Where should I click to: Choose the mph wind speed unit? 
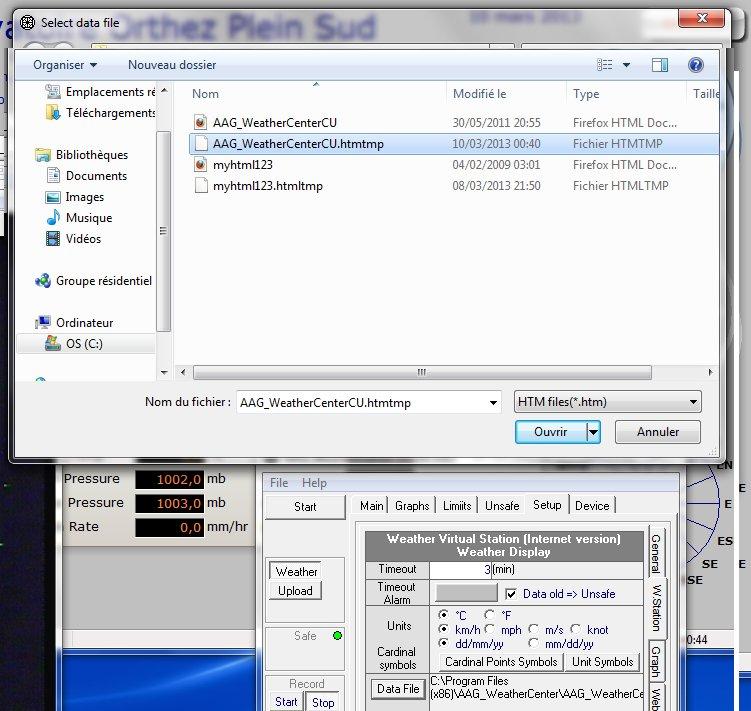pos(490,629)
